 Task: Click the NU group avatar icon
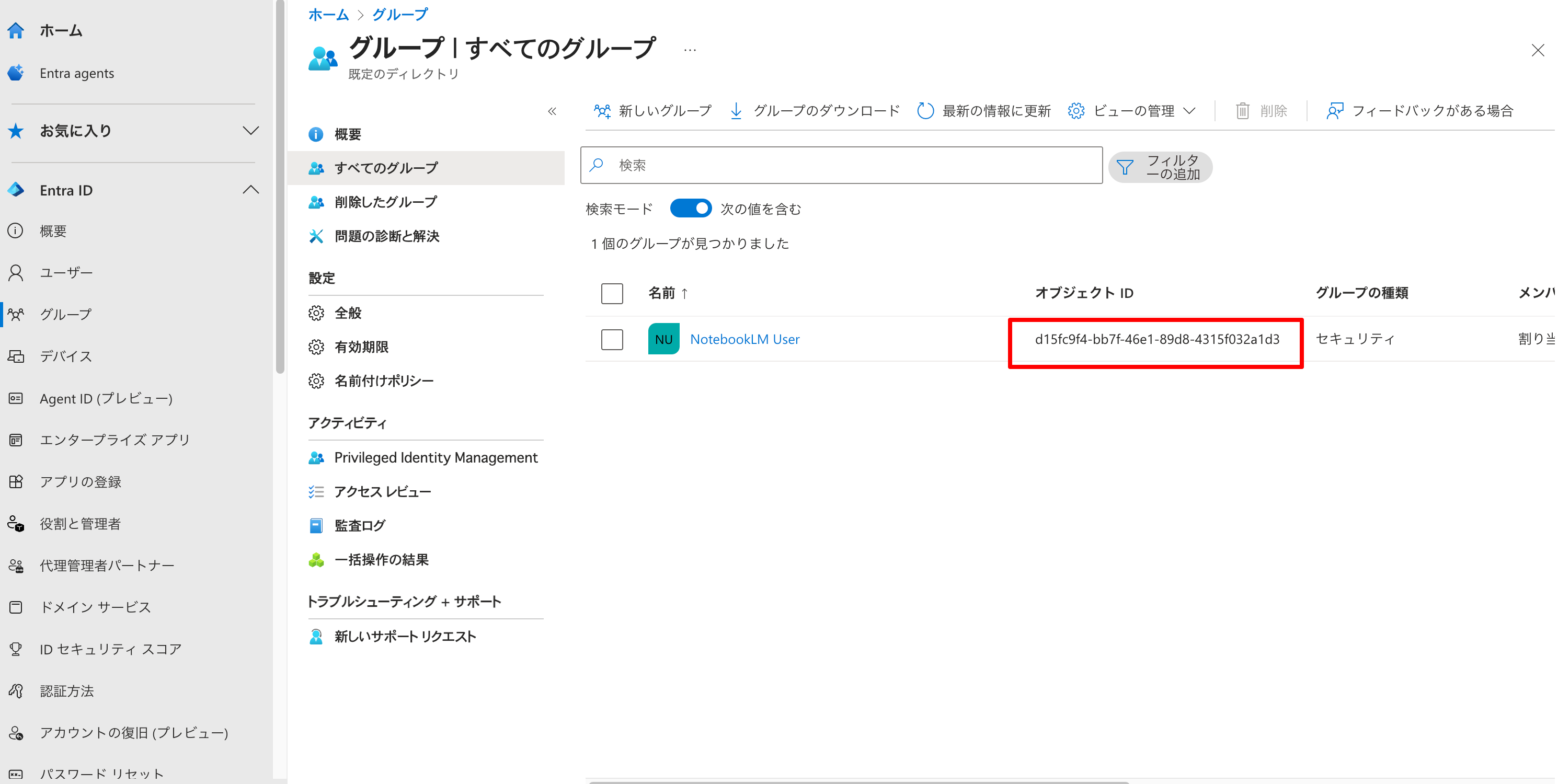663,339
